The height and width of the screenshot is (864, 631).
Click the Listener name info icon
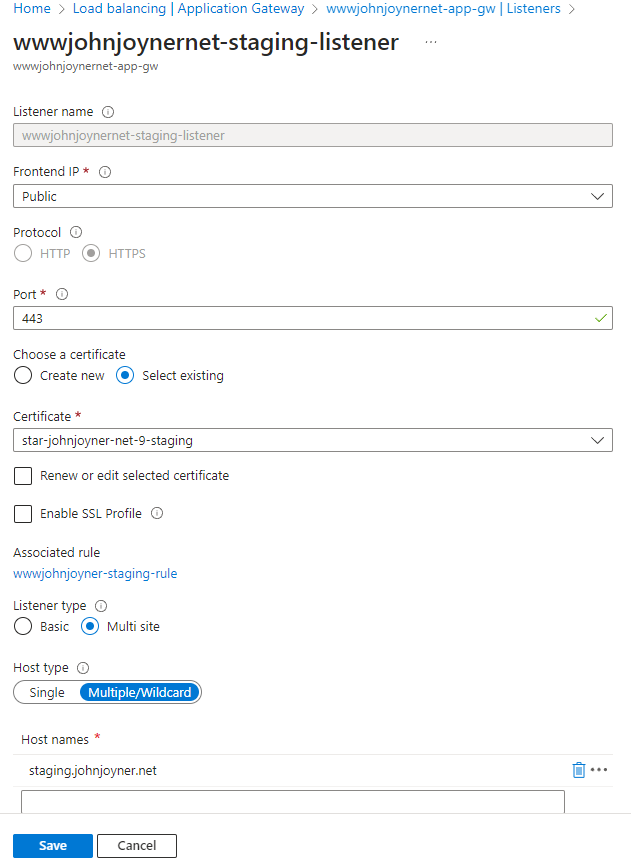(108, 112)
